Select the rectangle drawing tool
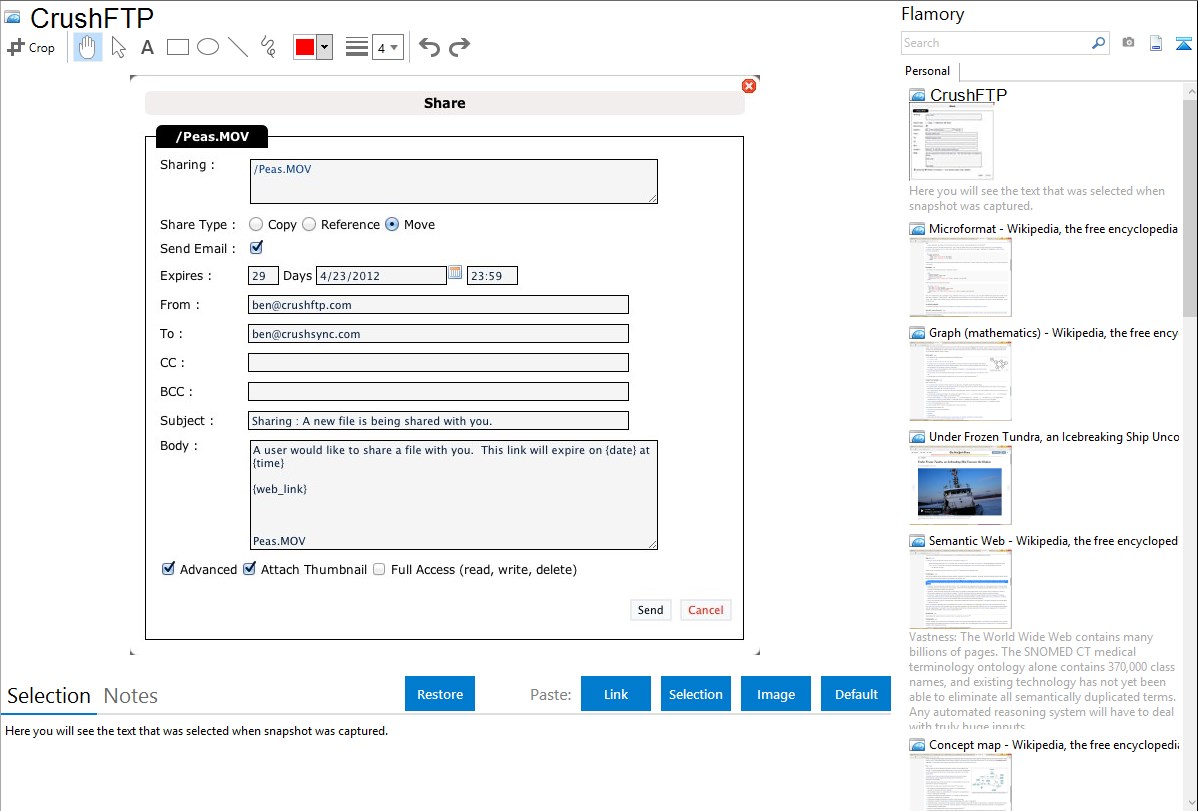Image resolution: width=1198 pixels, height=811 pixels. click(x=177, y=47)
